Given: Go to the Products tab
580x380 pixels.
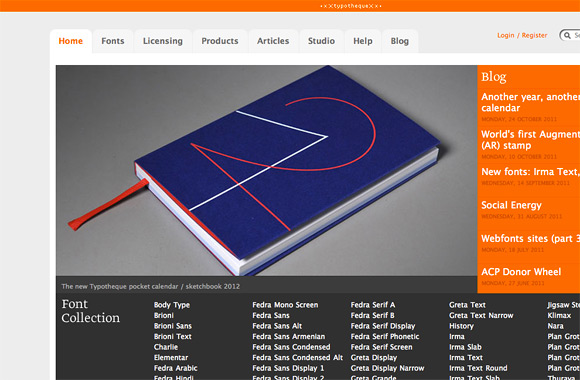Looking at the screenshot, I should 220,41.
